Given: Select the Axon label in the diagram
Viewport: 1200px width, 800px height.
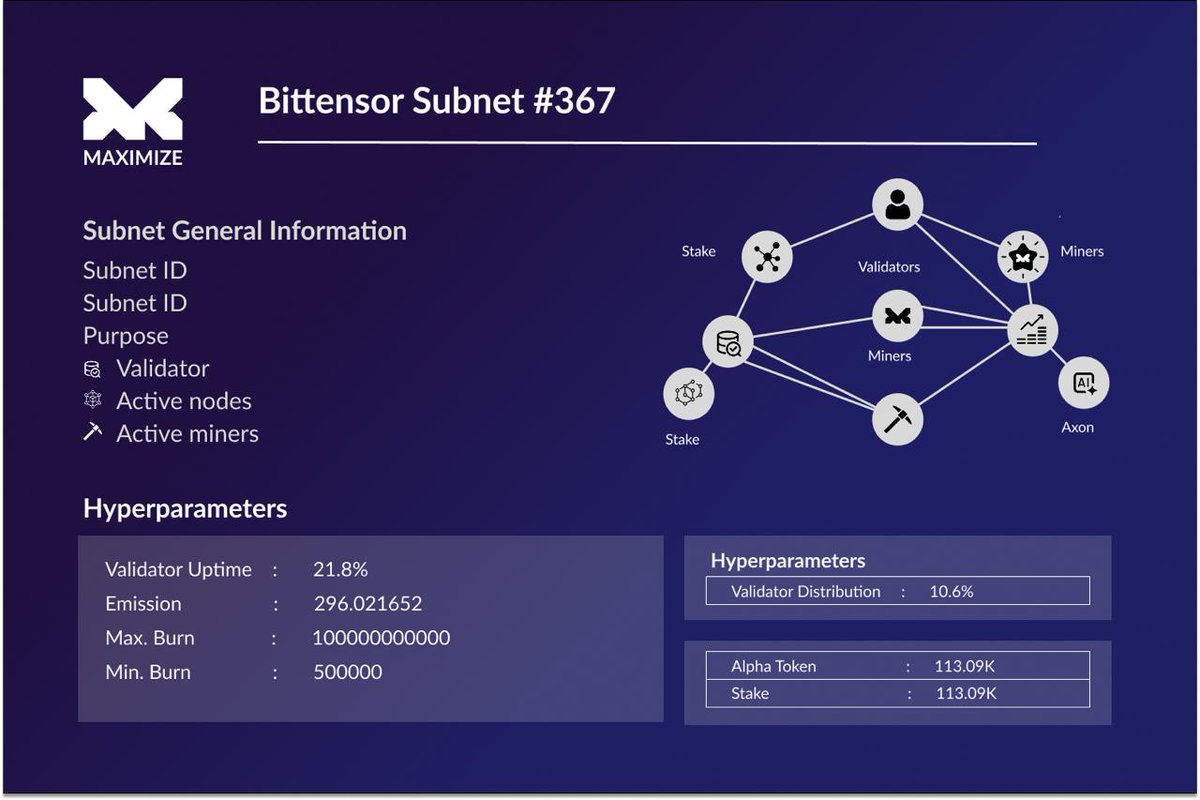Looking at the screenshot, I should (1078, 427).
